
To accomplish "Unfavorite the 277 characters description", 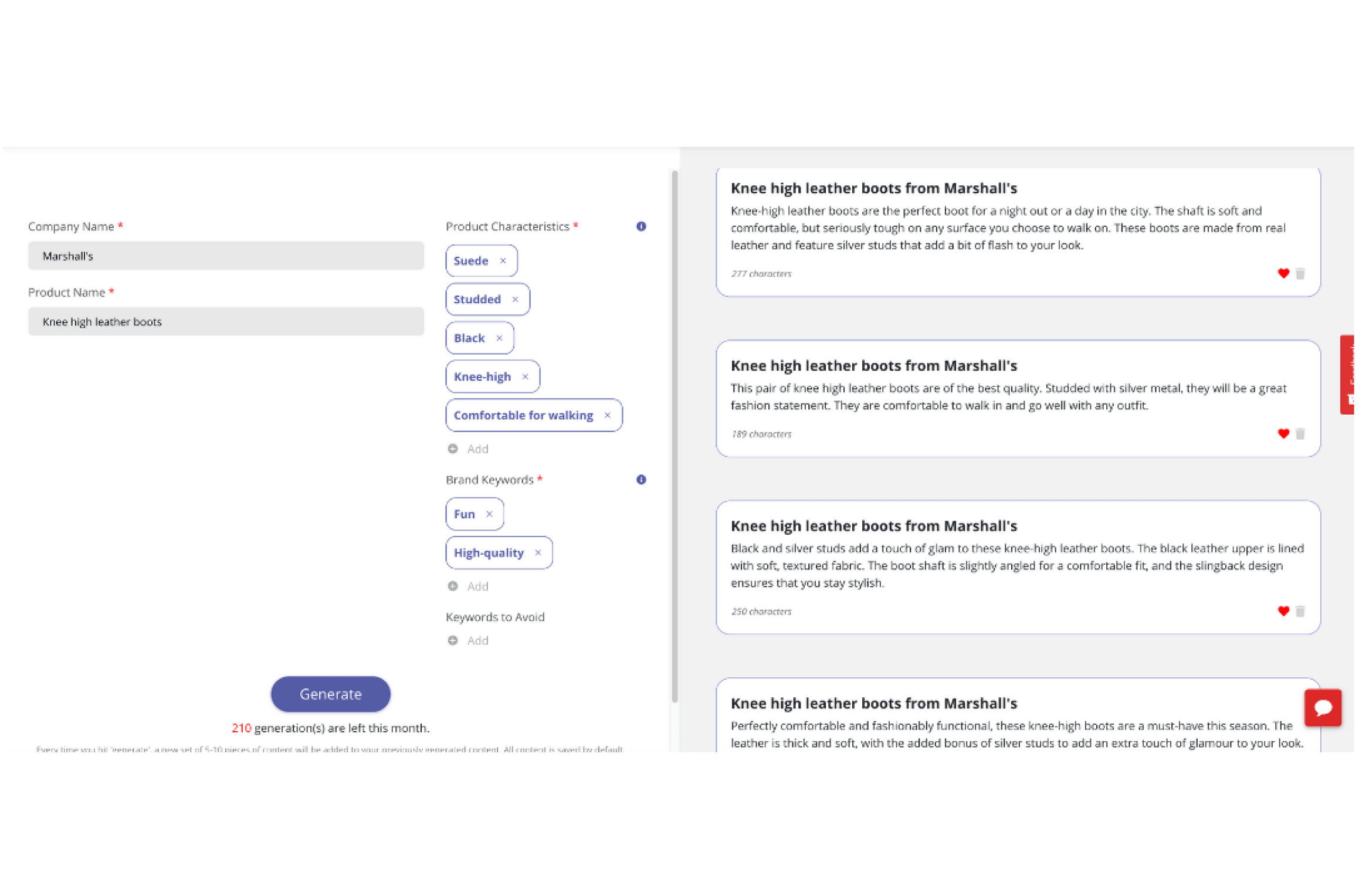I will tap(1283, 273).
